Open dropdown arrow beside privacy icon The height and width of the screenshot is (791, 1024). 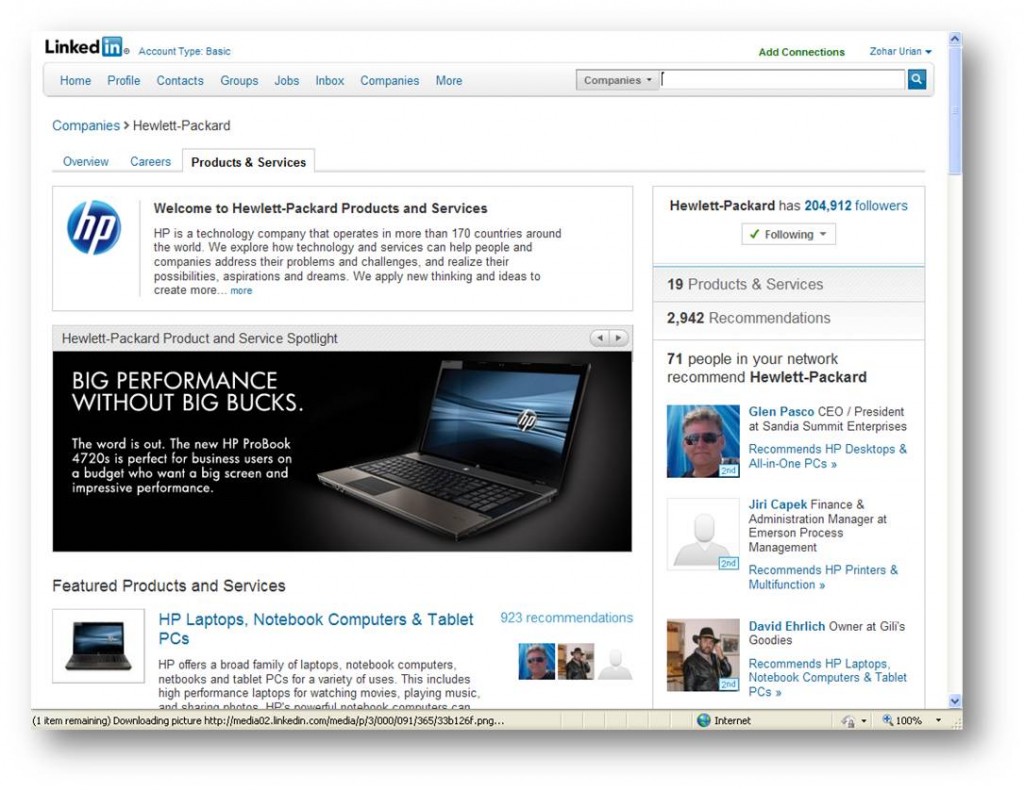click(864, 720)
